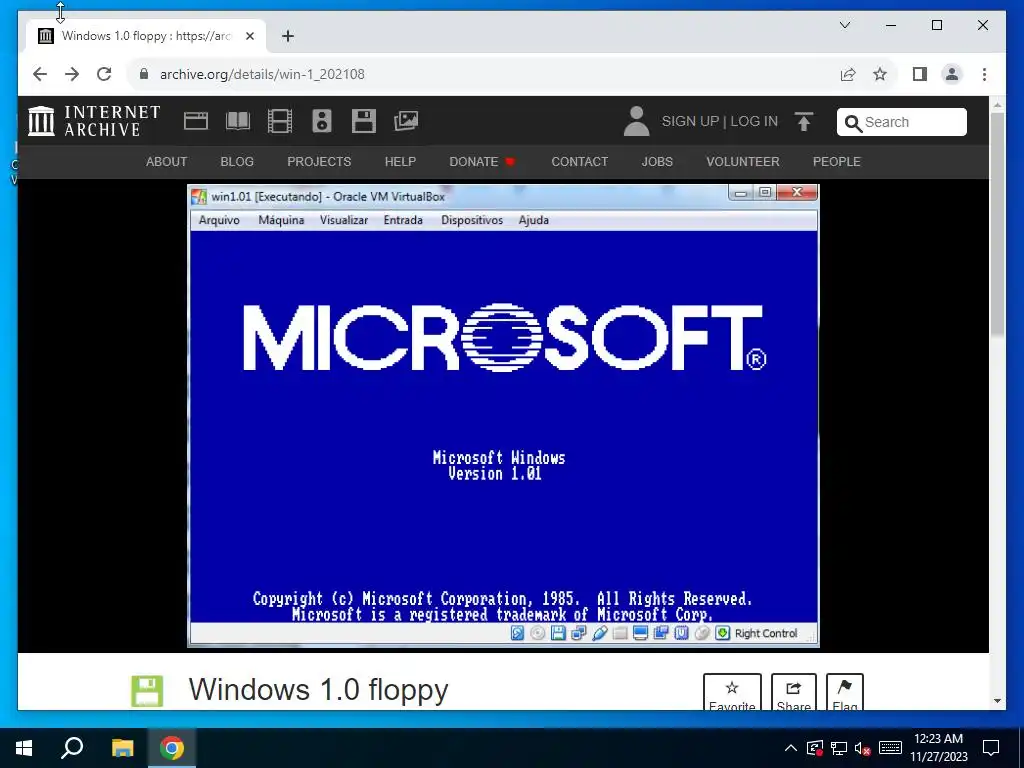Click the upload arrow icon

804,121
